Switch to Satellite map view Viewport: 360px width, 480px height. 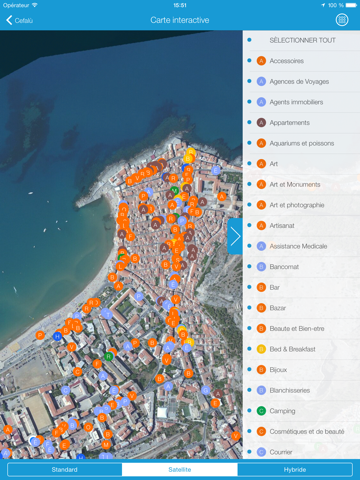180,470
